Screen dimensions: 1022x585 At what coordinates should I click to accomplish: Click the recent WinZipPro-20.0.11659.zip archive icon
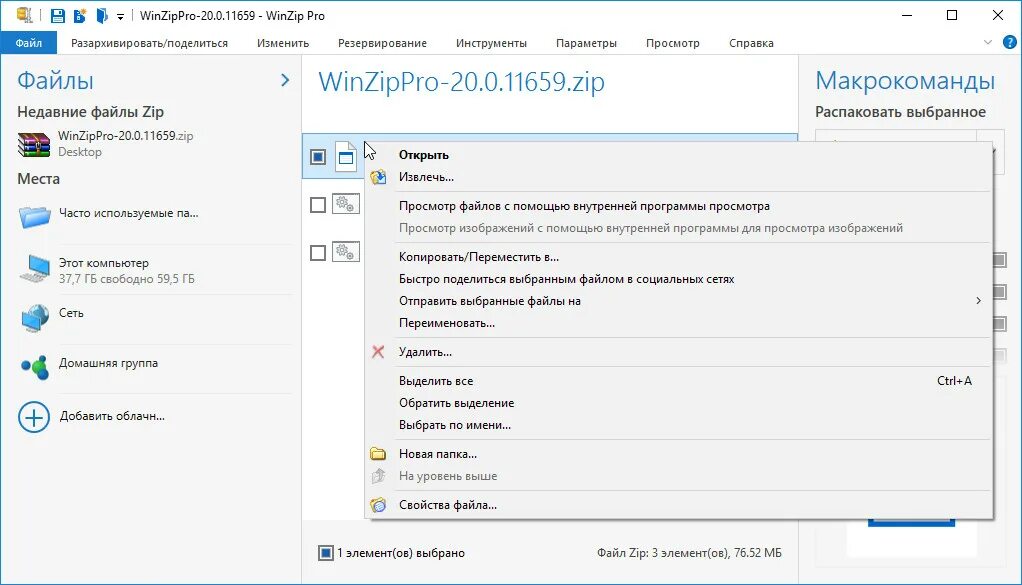[34, 144]
